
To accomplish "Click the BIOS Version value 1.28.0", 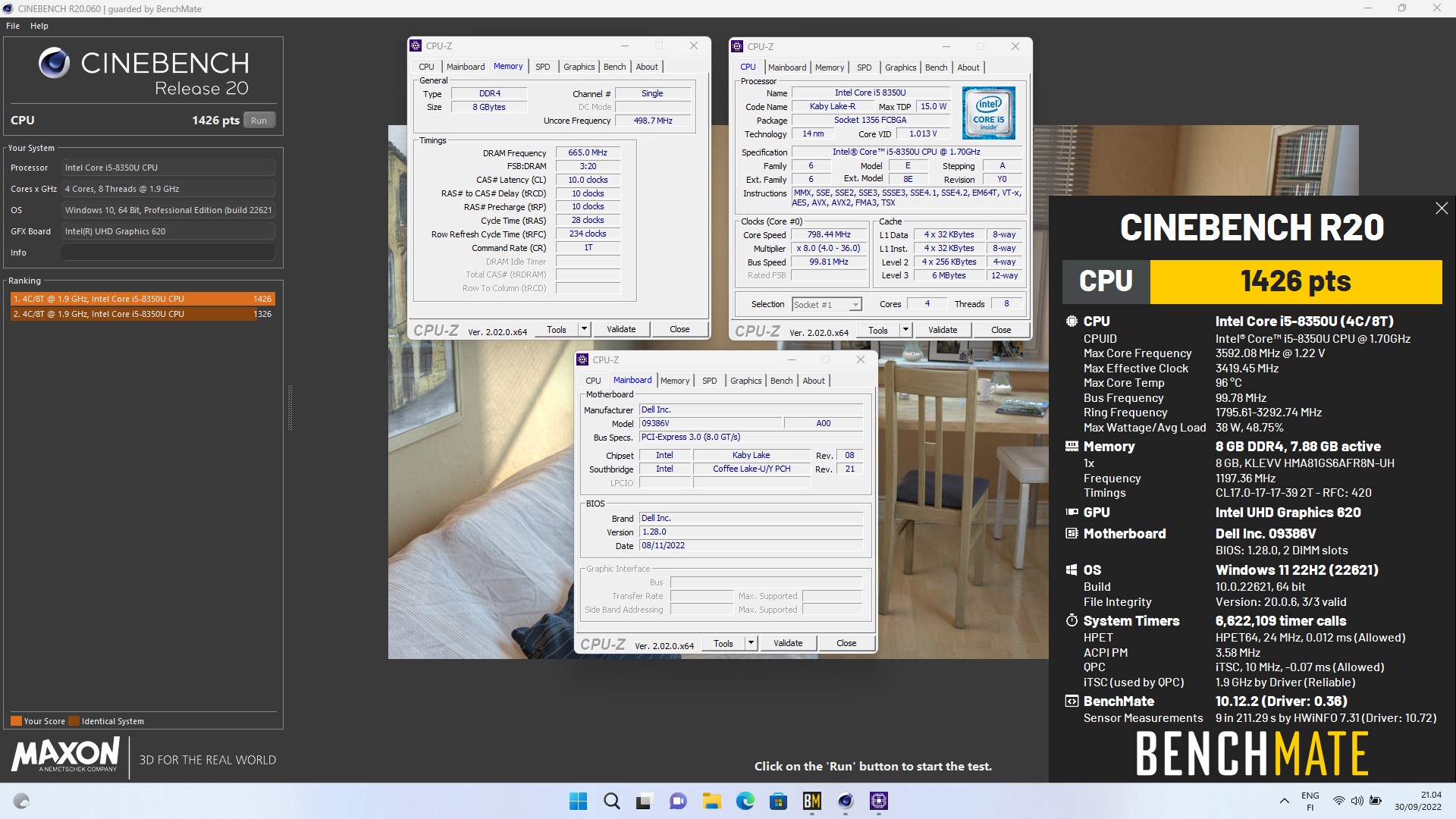I will (751, 532).
